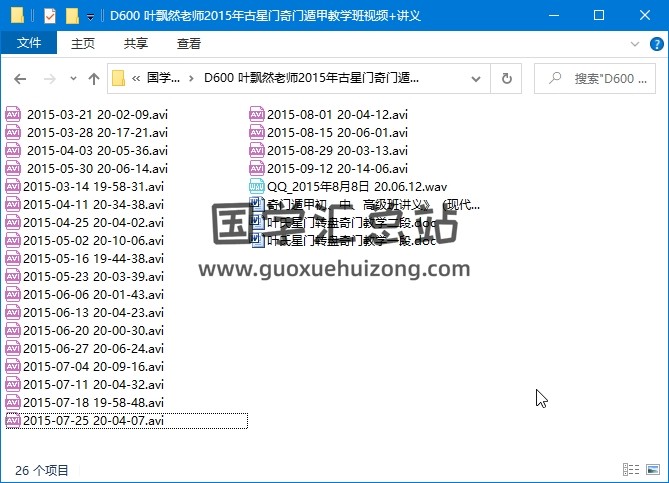Screen dimensions: 669x483
Task: Select the AVI icon of 2015-03-21 20-02-09.avi
Action: [13, 114]
